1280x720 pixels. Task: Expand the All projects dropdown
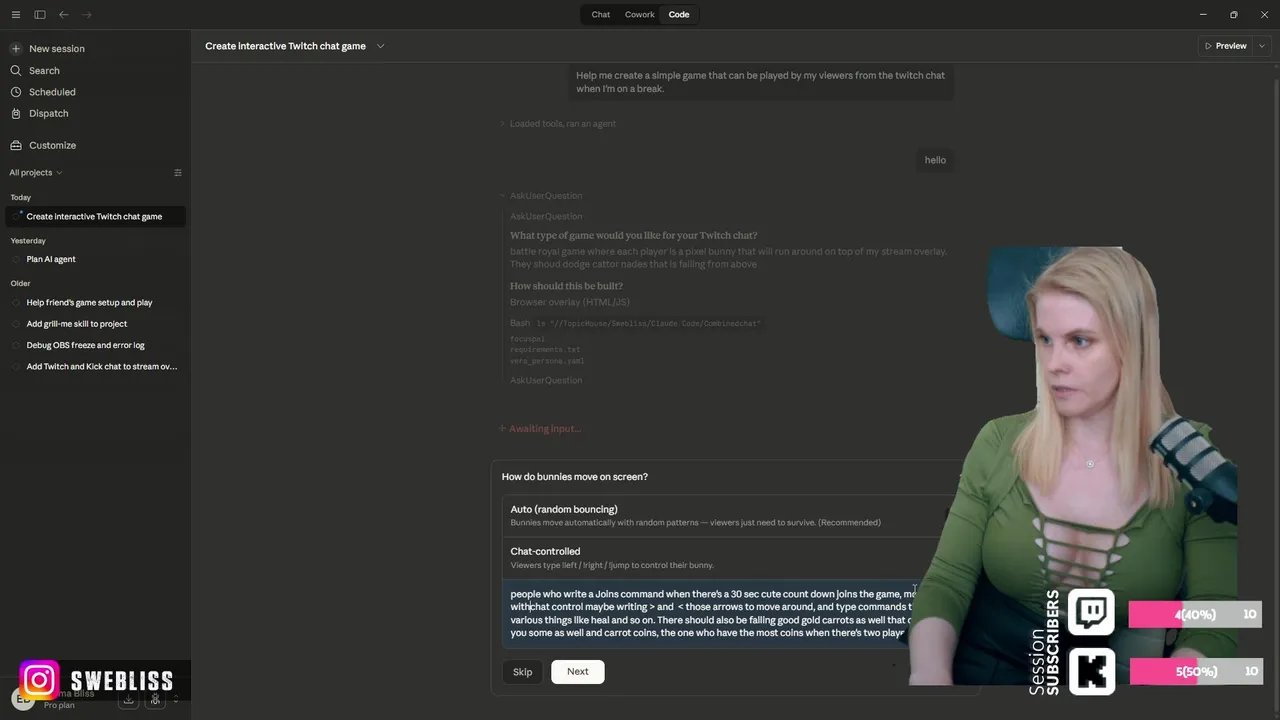pos(36,173)
